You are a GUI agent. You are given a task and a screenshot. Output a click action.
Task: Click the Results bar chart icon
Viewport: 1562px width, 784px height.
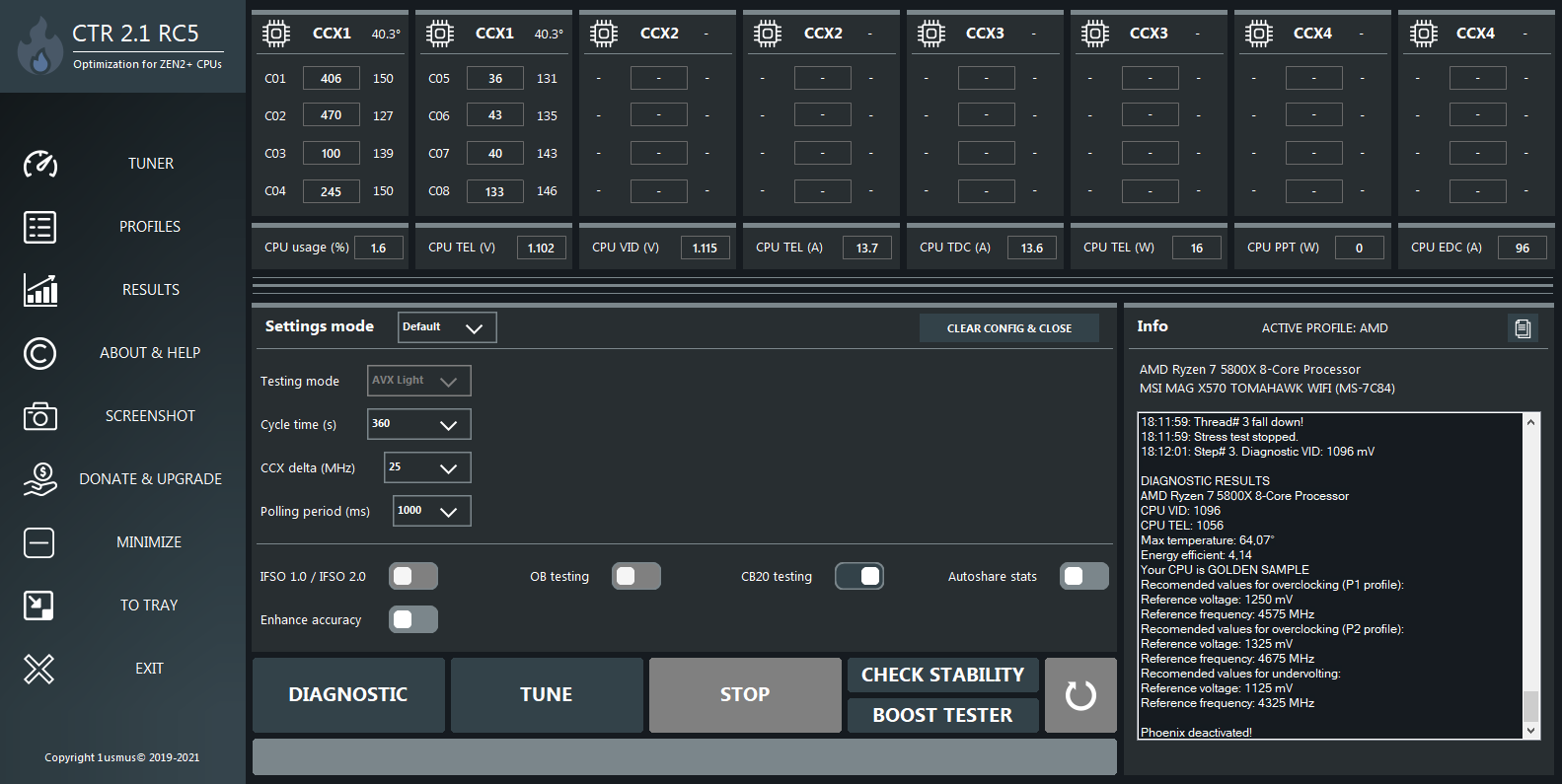[x=40, y=290]
